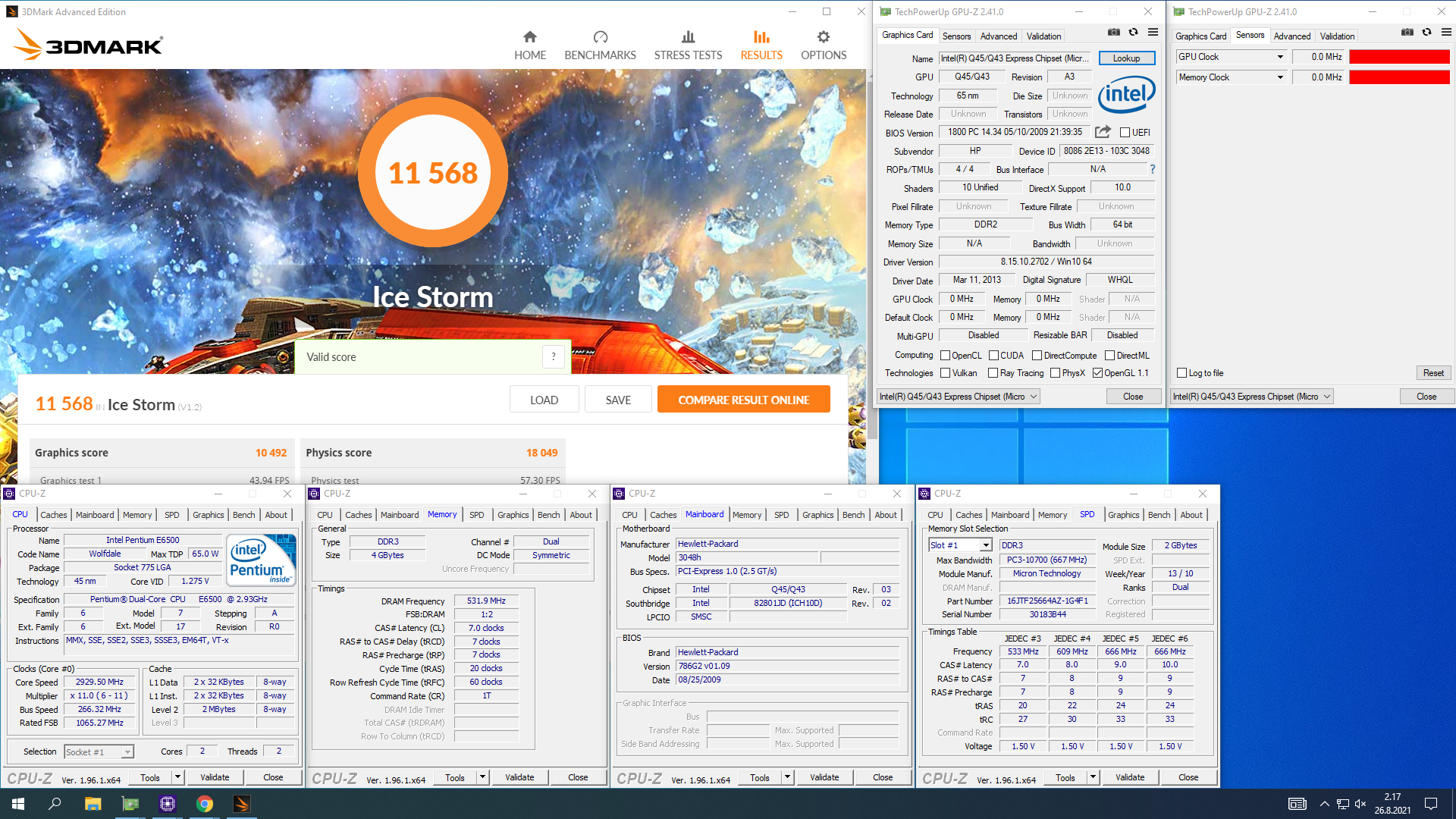Open the RESULTS section in 3DMark

761,45
